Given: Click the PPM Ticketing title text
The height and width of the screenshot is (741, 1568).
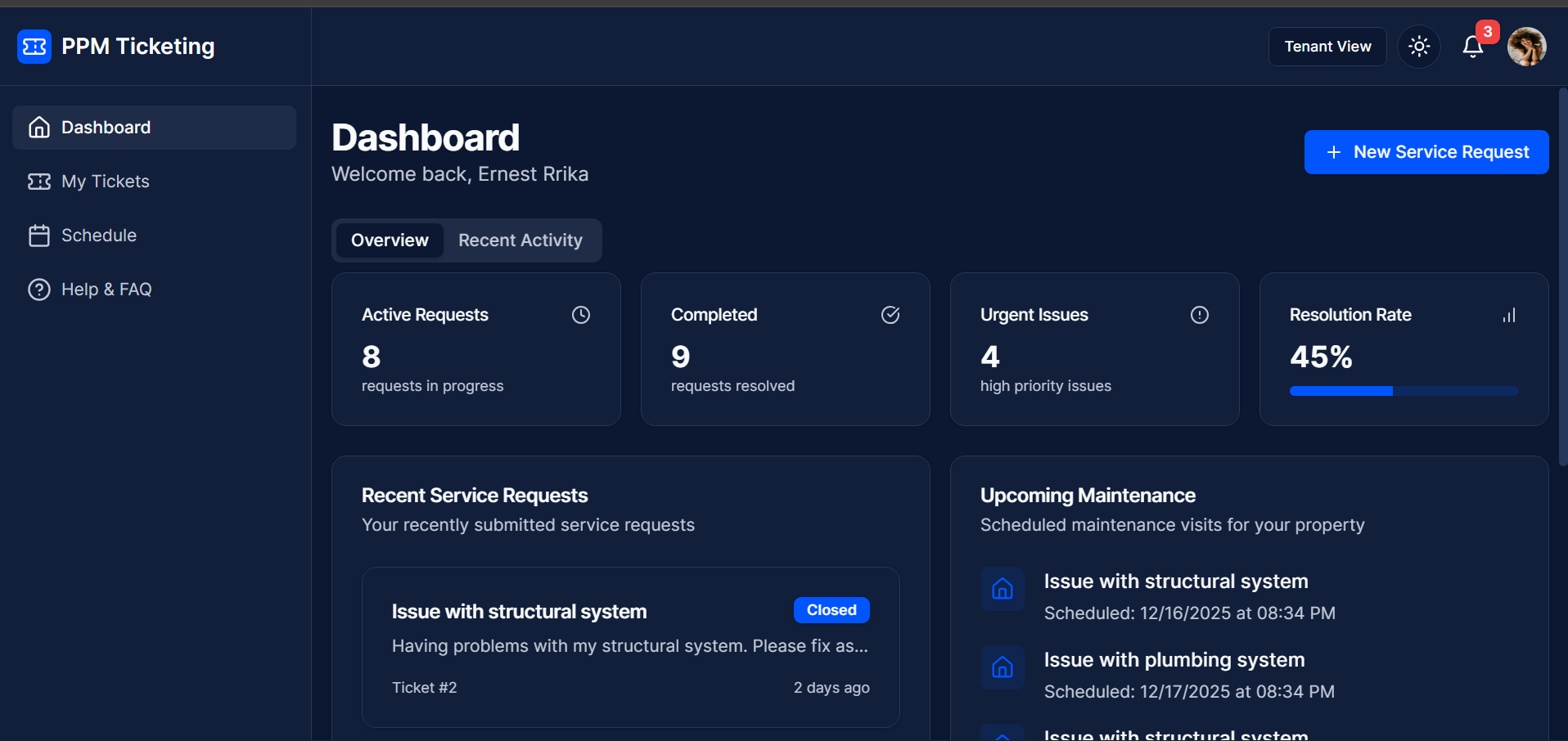Looking at the screenshot, I should pos(138,47).
